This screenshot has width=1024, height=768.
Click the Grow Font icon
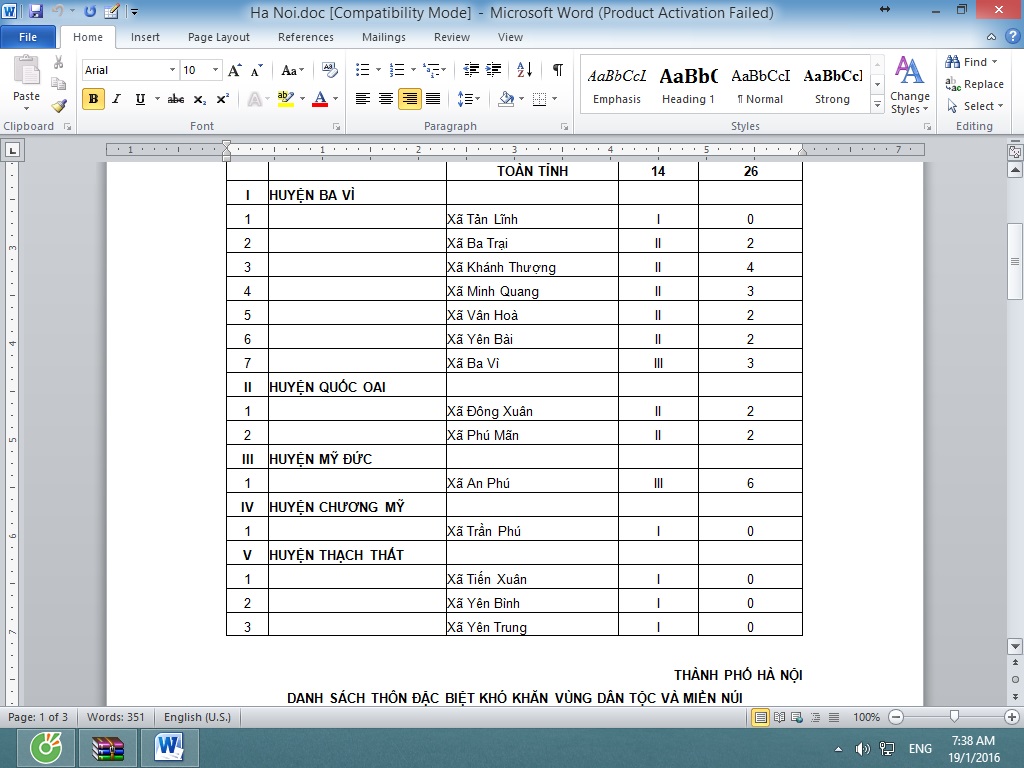click(x=234, y=70)
